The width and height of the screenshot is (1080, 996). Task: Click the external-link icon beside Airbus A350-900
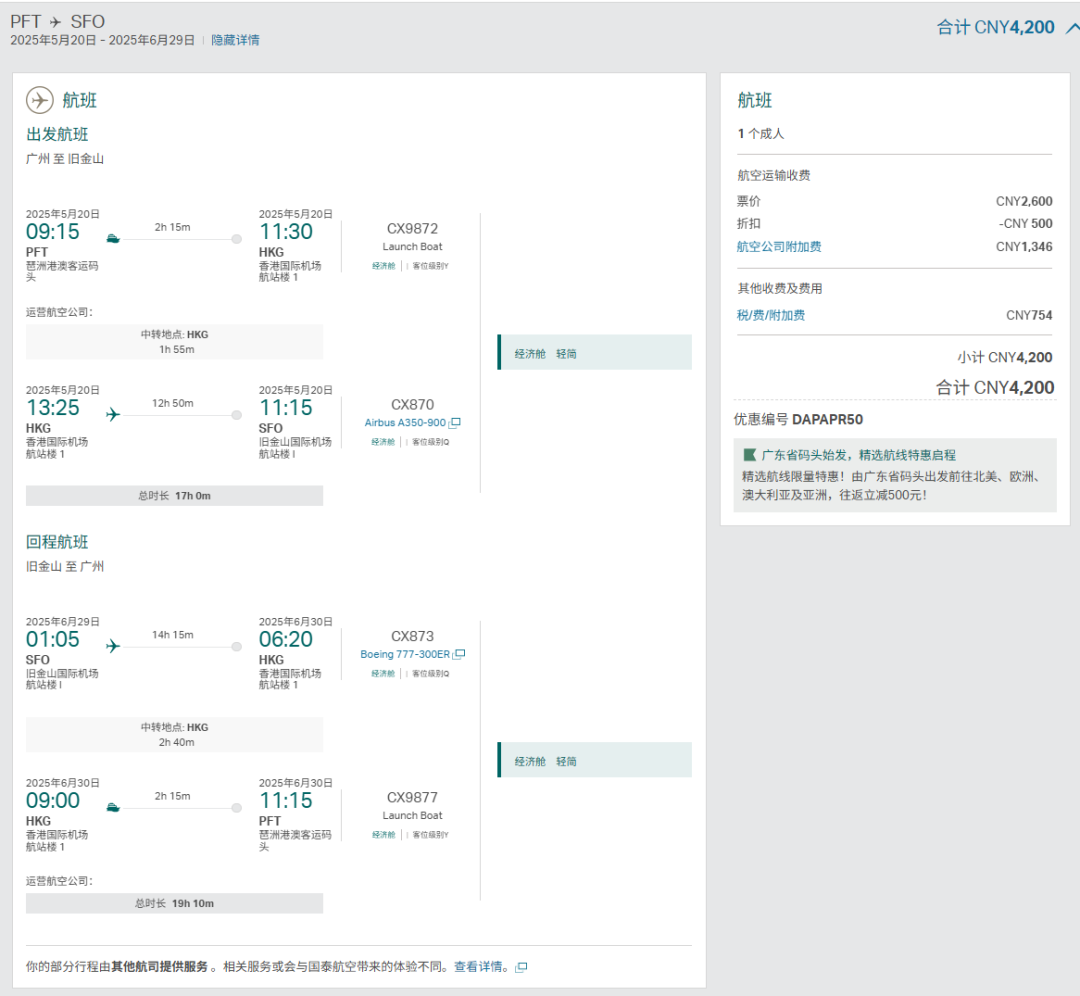[455, 423]
